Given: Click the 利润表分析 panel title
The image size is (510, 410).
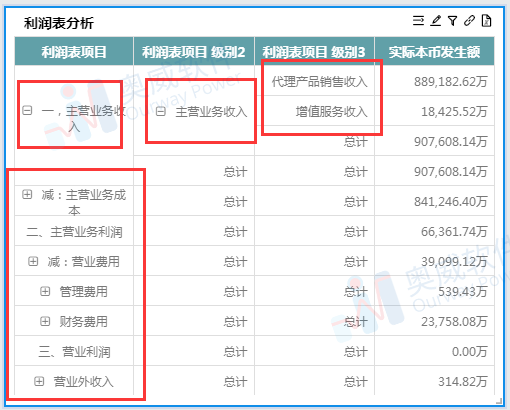Looking at the screenshot, I should click(59, 23).
